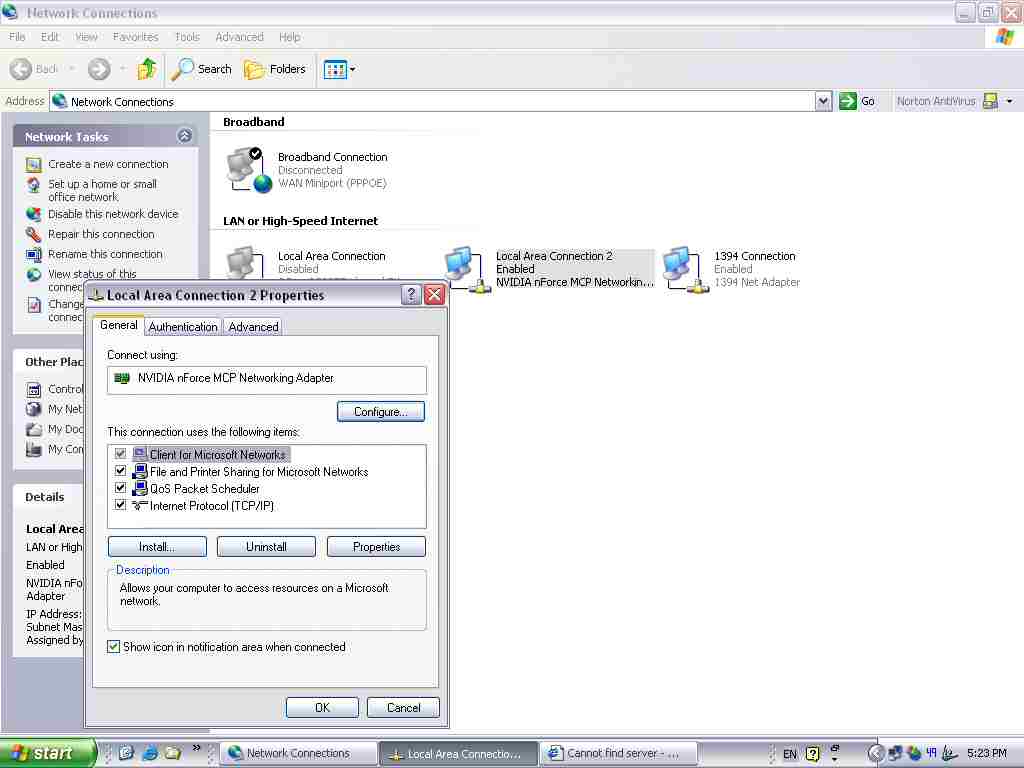The width and height of the screenshot is (1024, 768).
Task: Click My Network Places icon in Other Places
Action: tap(34, 409)
